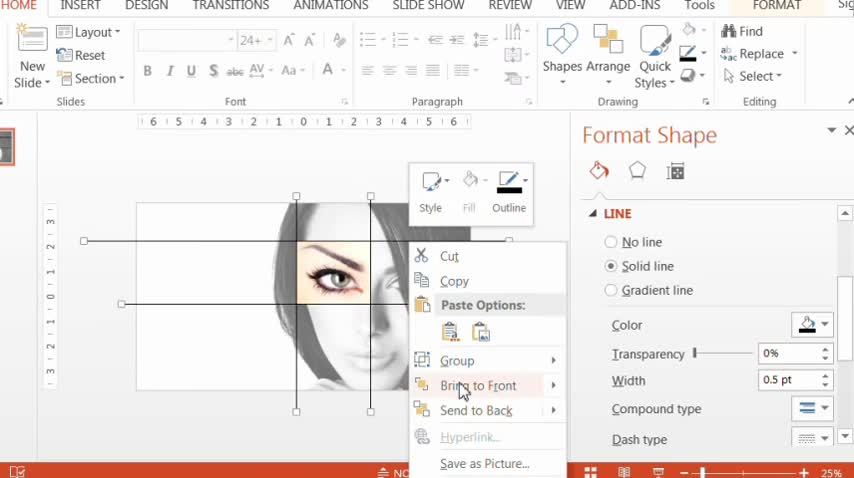This screenshot has height=478, width=854.
Task: Collapse the LINE section
Action: tap(593, 214)
